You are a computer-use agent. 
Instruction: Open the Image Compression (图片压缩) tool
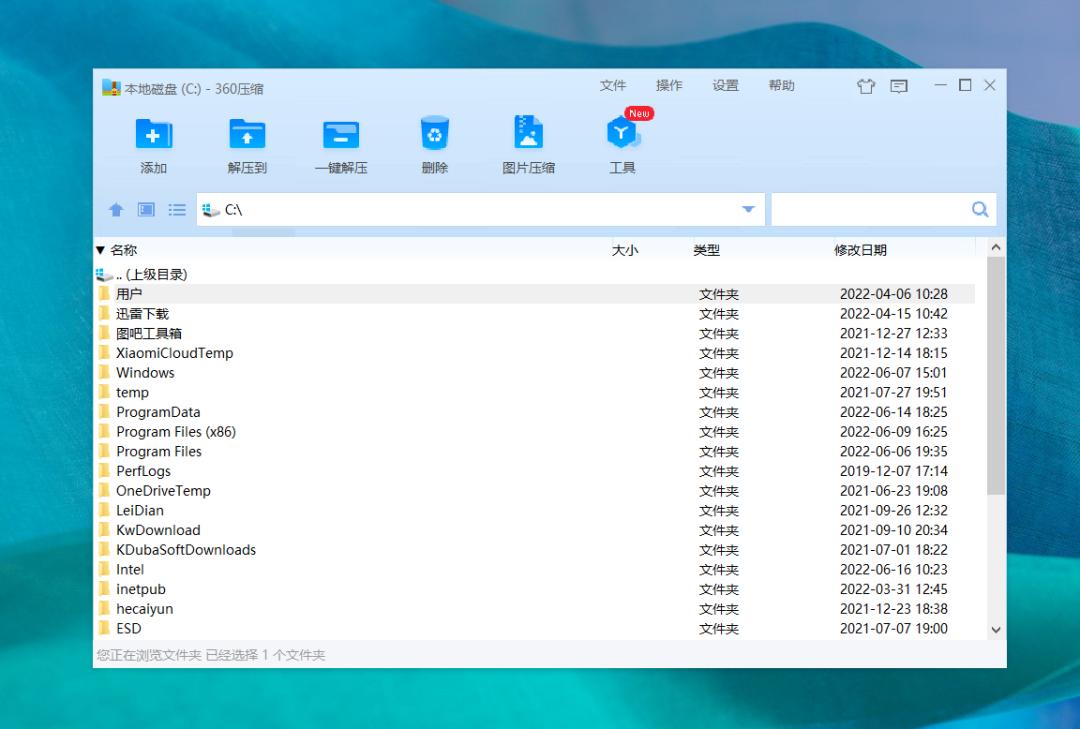[528, 134]
